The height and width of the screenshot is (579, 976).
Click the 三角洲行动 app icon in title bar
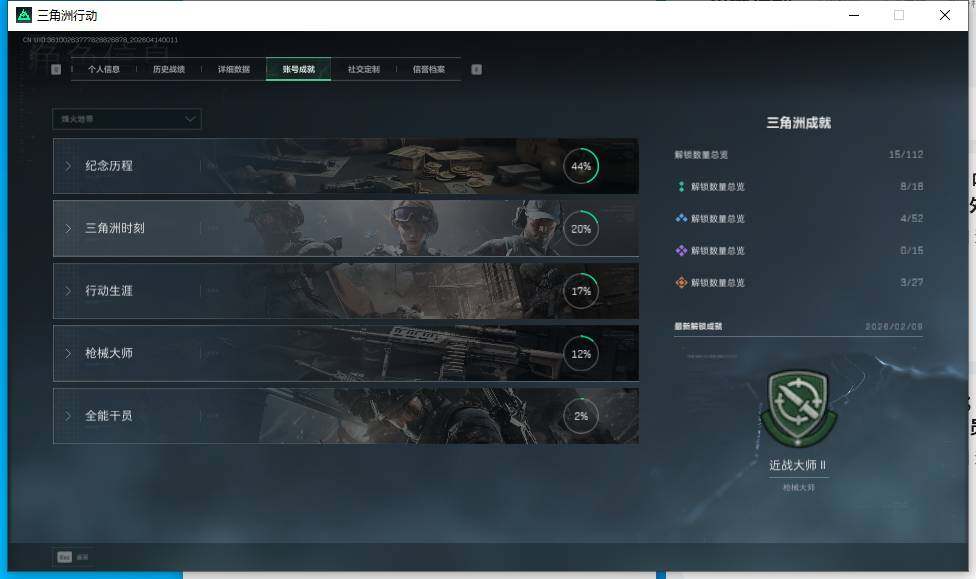tap(24, 15)
